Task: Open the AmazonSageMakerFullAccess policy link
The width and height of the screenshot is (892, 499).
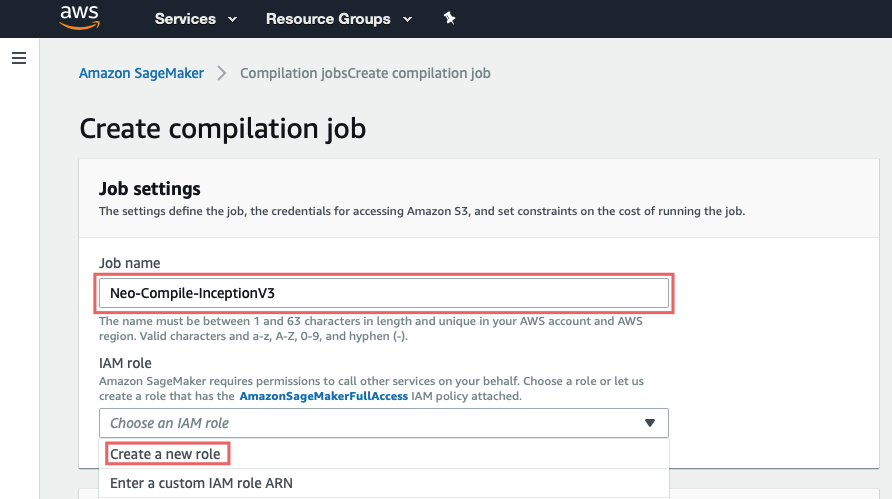Action: click(x=324, y=396)
